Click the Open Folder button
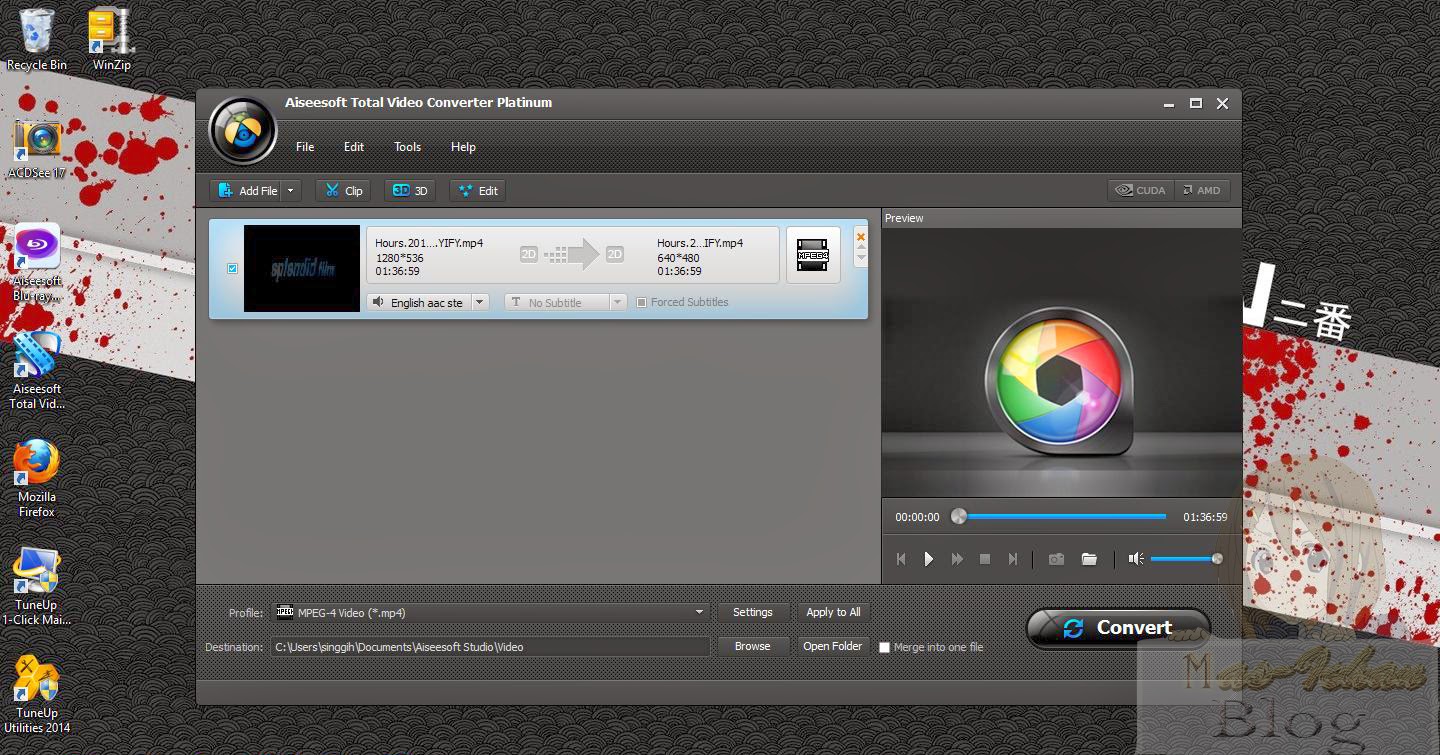1440x755 pixels. pyautogui.click(x=833, y=646)
